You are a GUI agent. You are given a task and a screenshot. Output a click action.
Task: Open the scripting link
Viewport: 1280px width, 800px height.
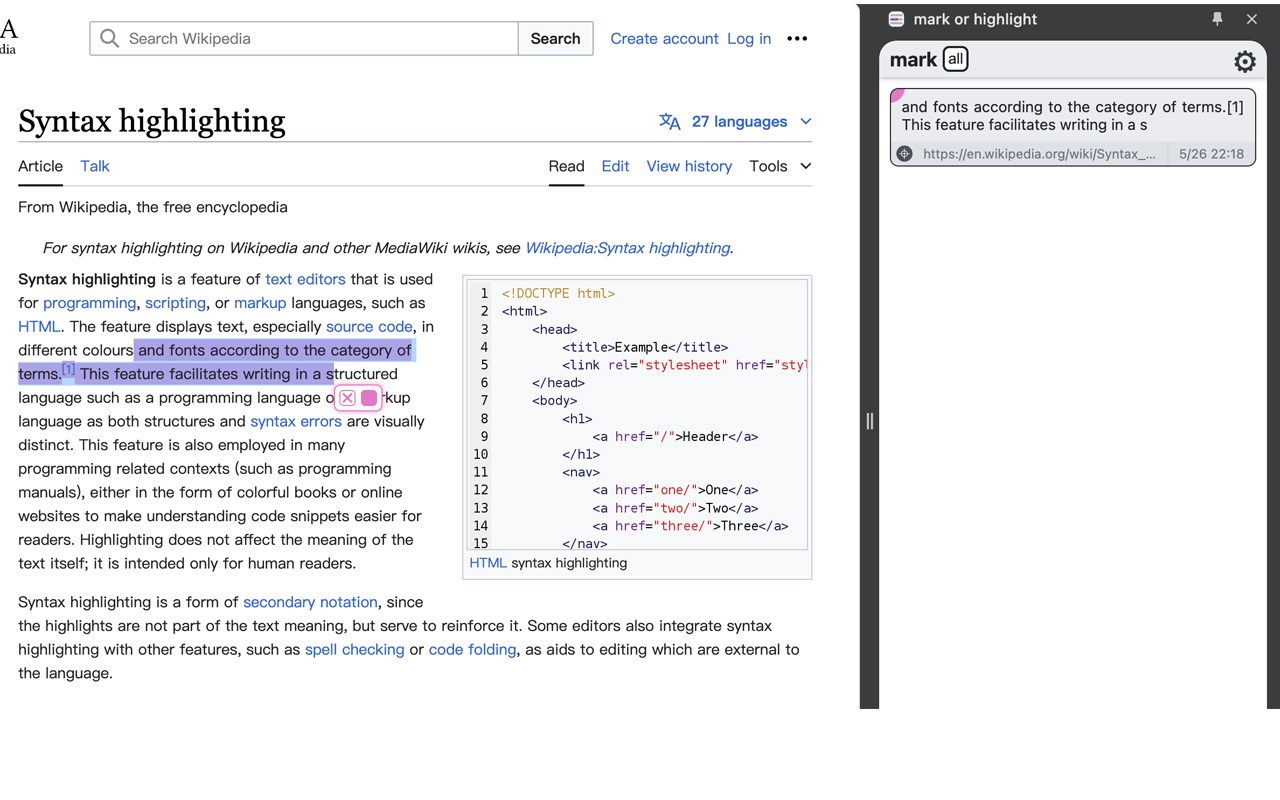click(x=175, y=303)
